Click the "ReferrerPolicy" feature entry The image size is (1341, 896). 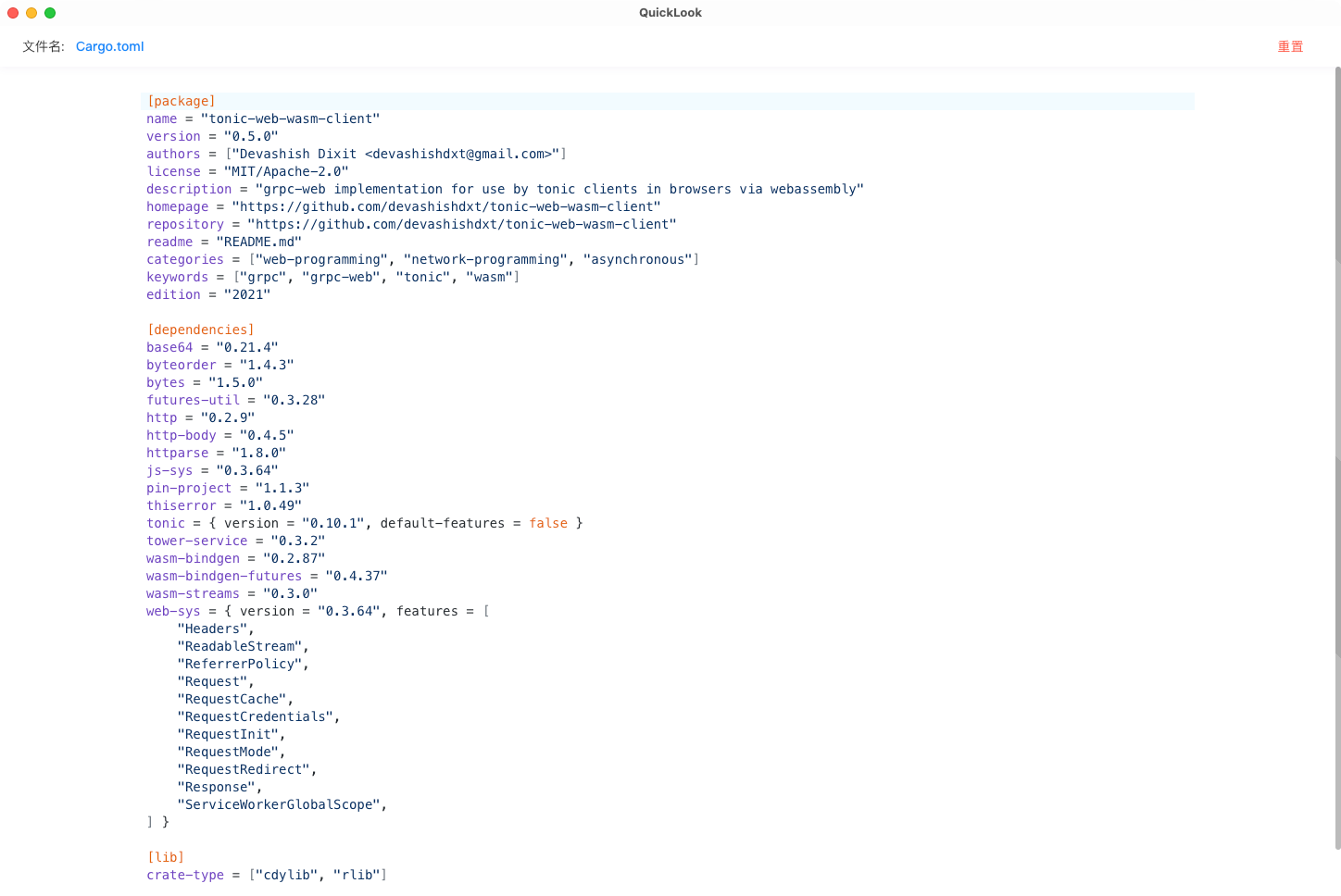(x=244, y=665)
